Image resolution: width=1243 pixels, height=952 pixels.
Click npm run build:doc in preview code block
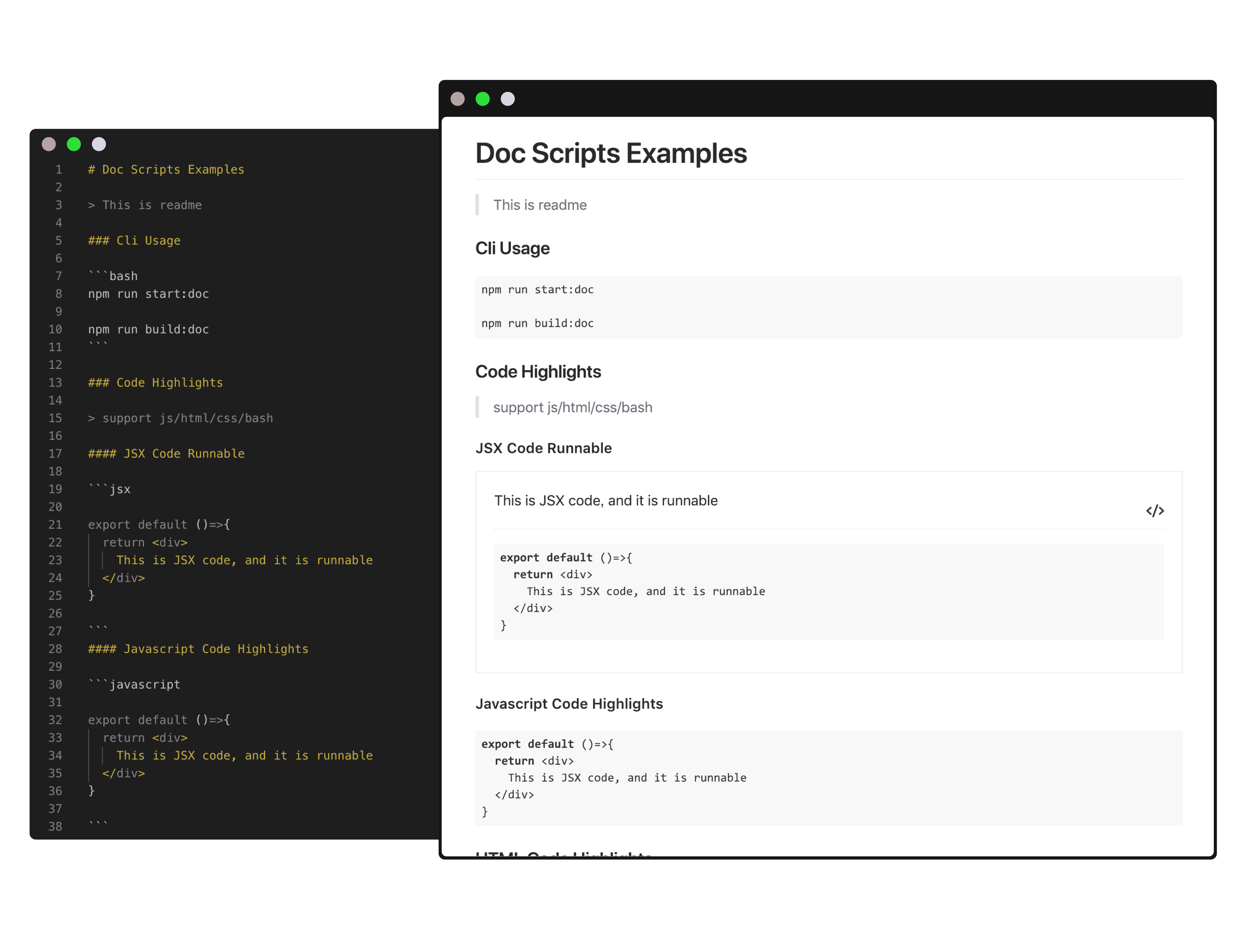[x=537, y=323]
